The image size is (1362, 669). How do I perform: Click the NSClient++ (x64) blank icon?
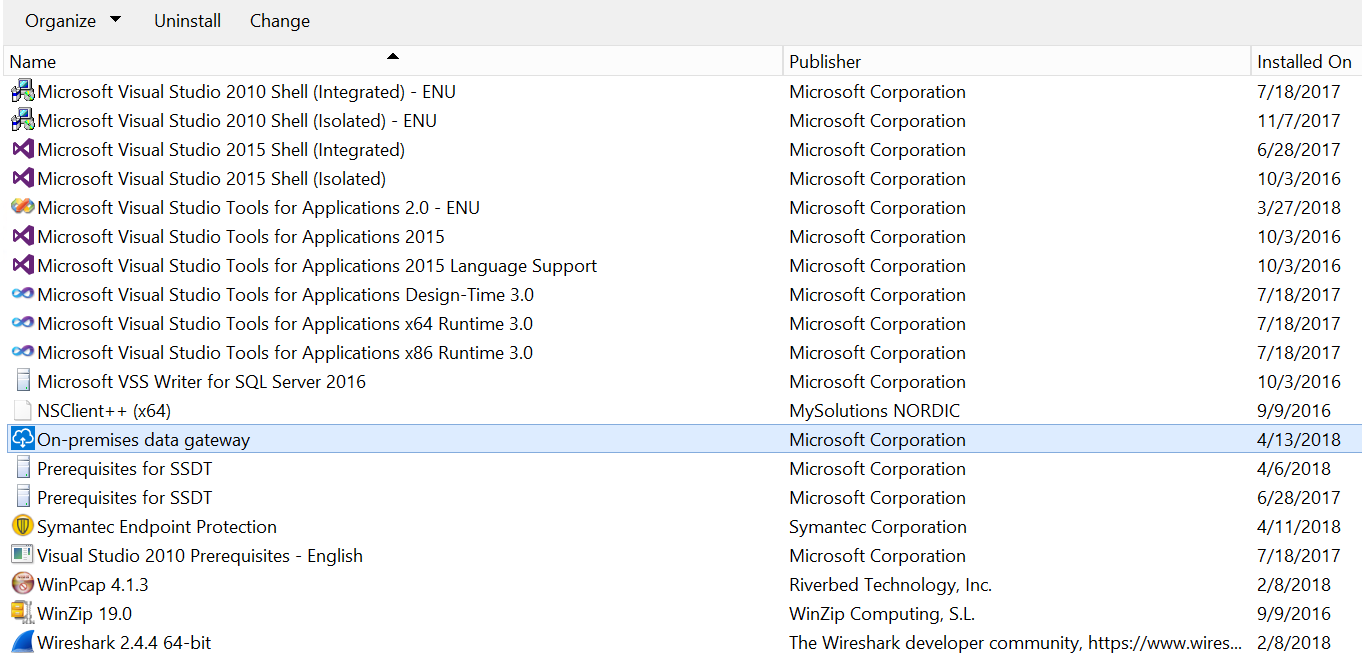[22, 411]
